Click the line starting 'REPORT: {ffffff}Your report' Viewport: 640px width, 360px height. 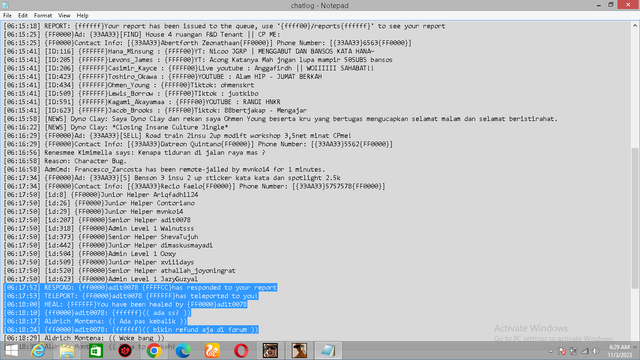(x=224, y=26)
